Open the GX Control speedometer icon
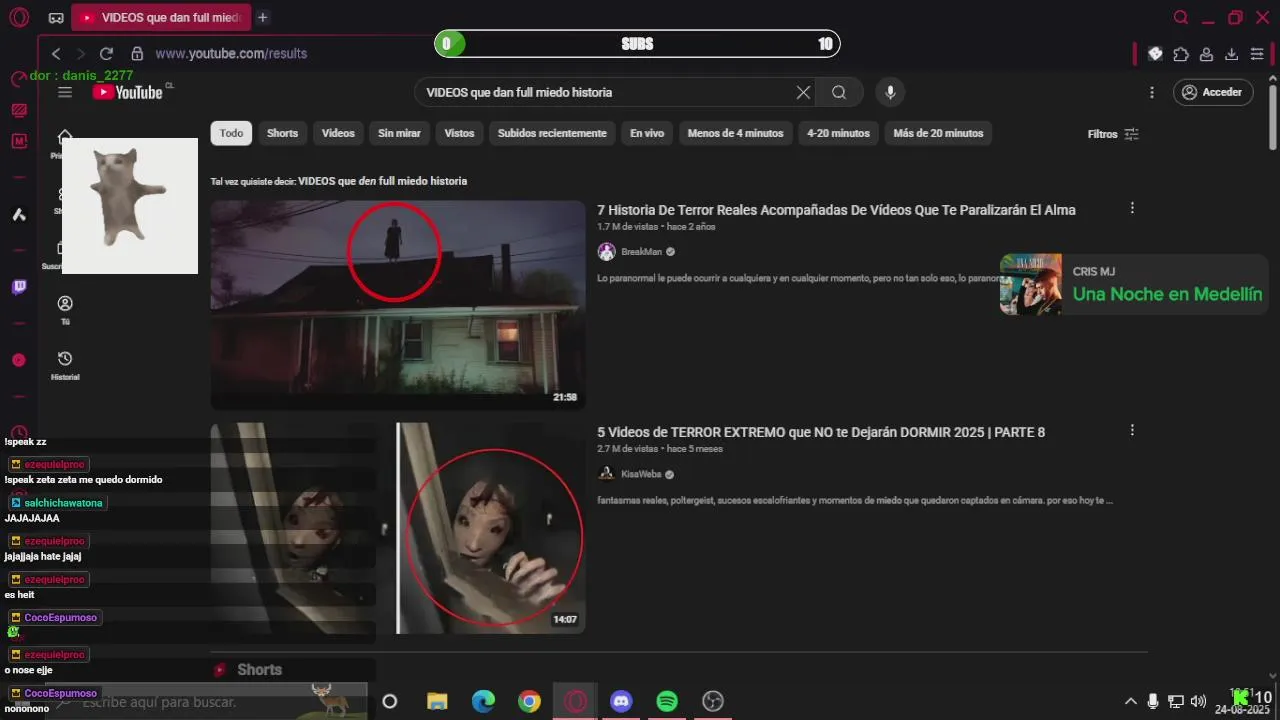Screen dimensions: 1280x720 click(x=19, y=79)
